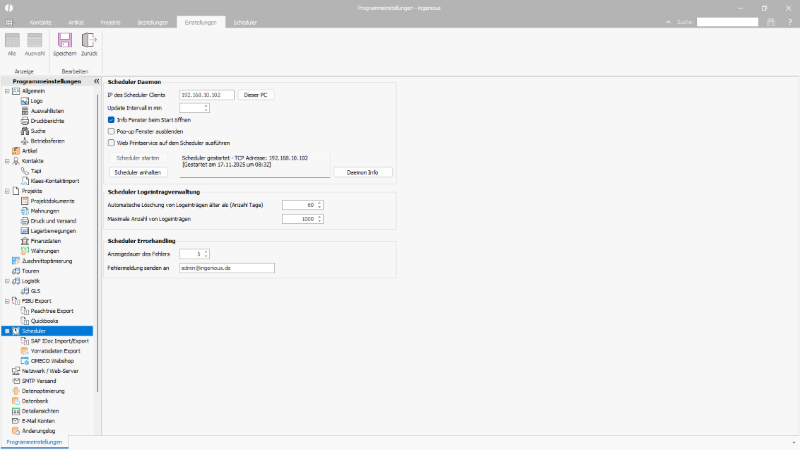This screenshot has height=450, width=800.
Task: Open Druckberichte printer icon
Action: 24,121
